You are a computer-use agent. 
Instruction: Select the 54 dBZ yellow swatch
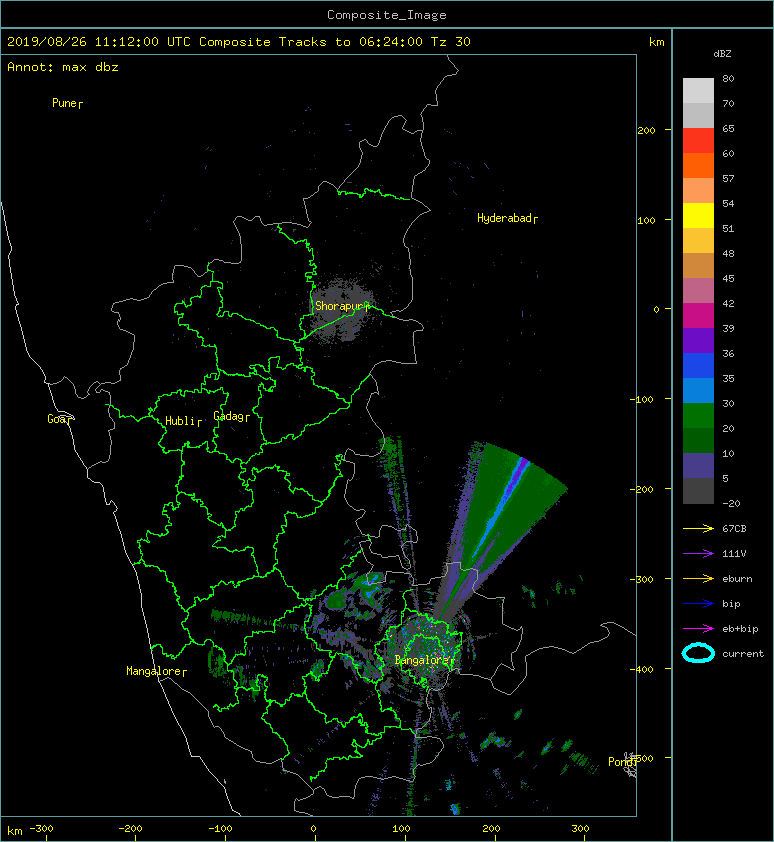click(698, 215)
